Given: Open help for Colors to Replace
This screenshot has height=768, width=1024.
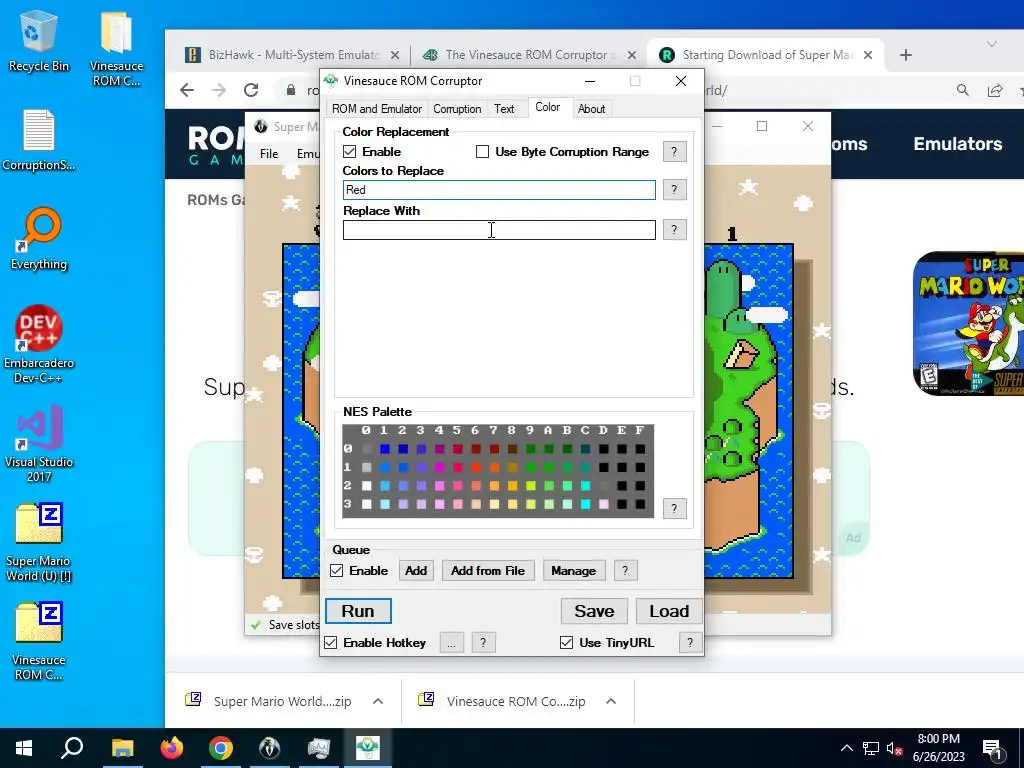Looking at the screenshot, I should [x=674, y=190].
